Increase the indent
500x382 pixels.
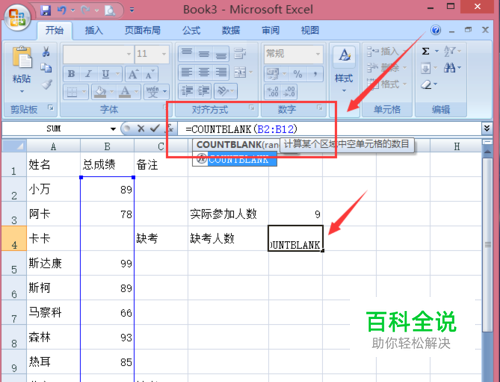204,91
